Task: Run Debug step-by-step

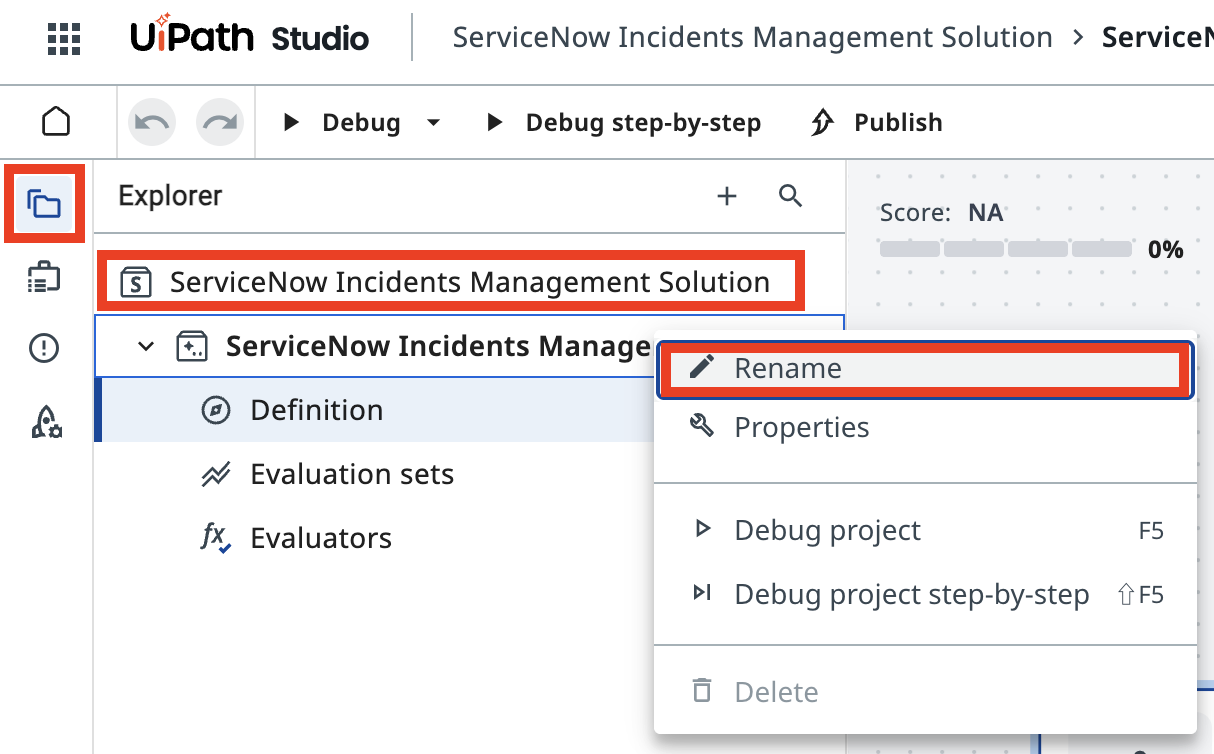Action: (624, 123)
